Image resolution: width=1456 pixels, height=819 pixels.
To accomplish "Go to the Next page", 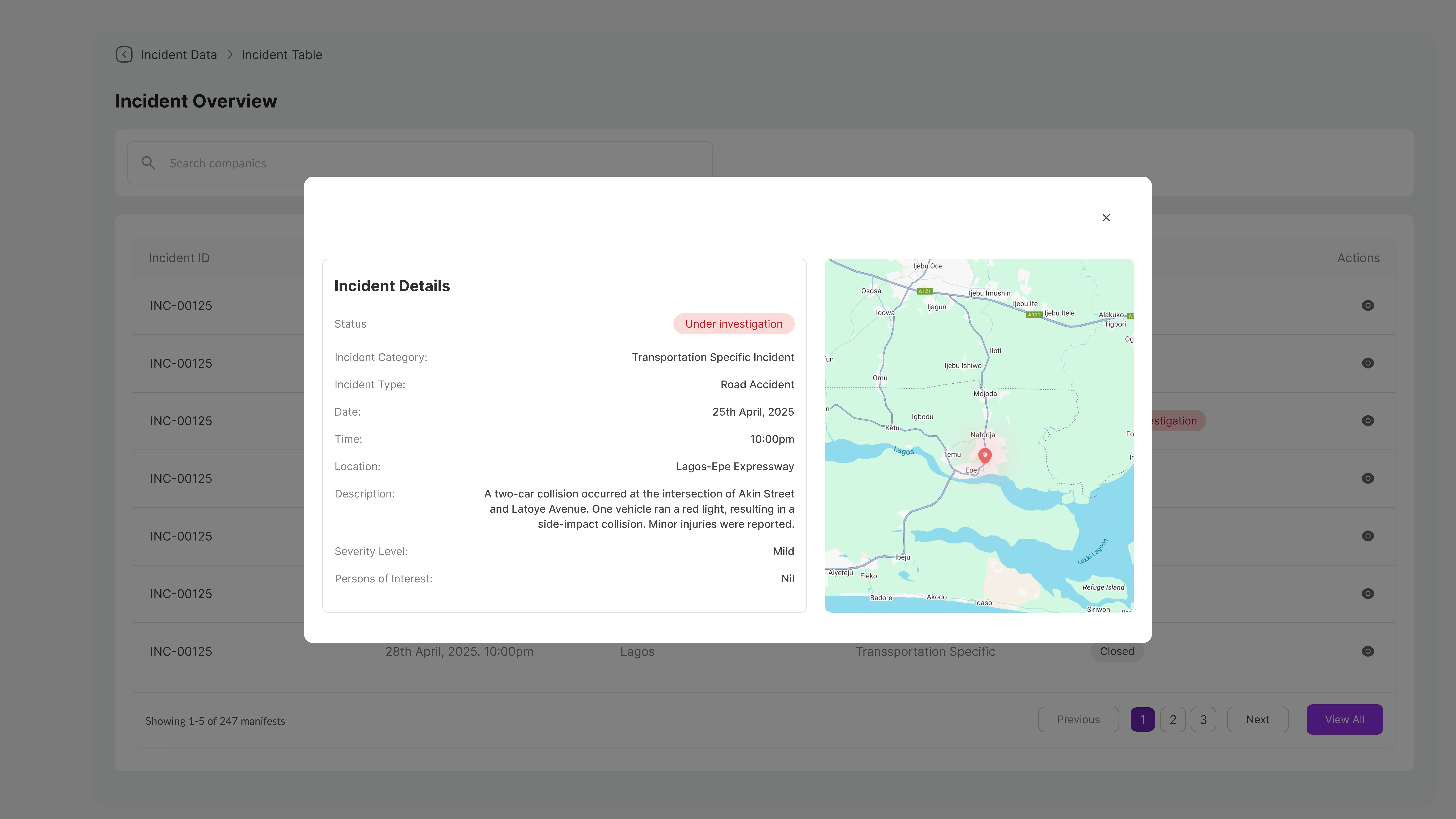I will click(1258, 719).
